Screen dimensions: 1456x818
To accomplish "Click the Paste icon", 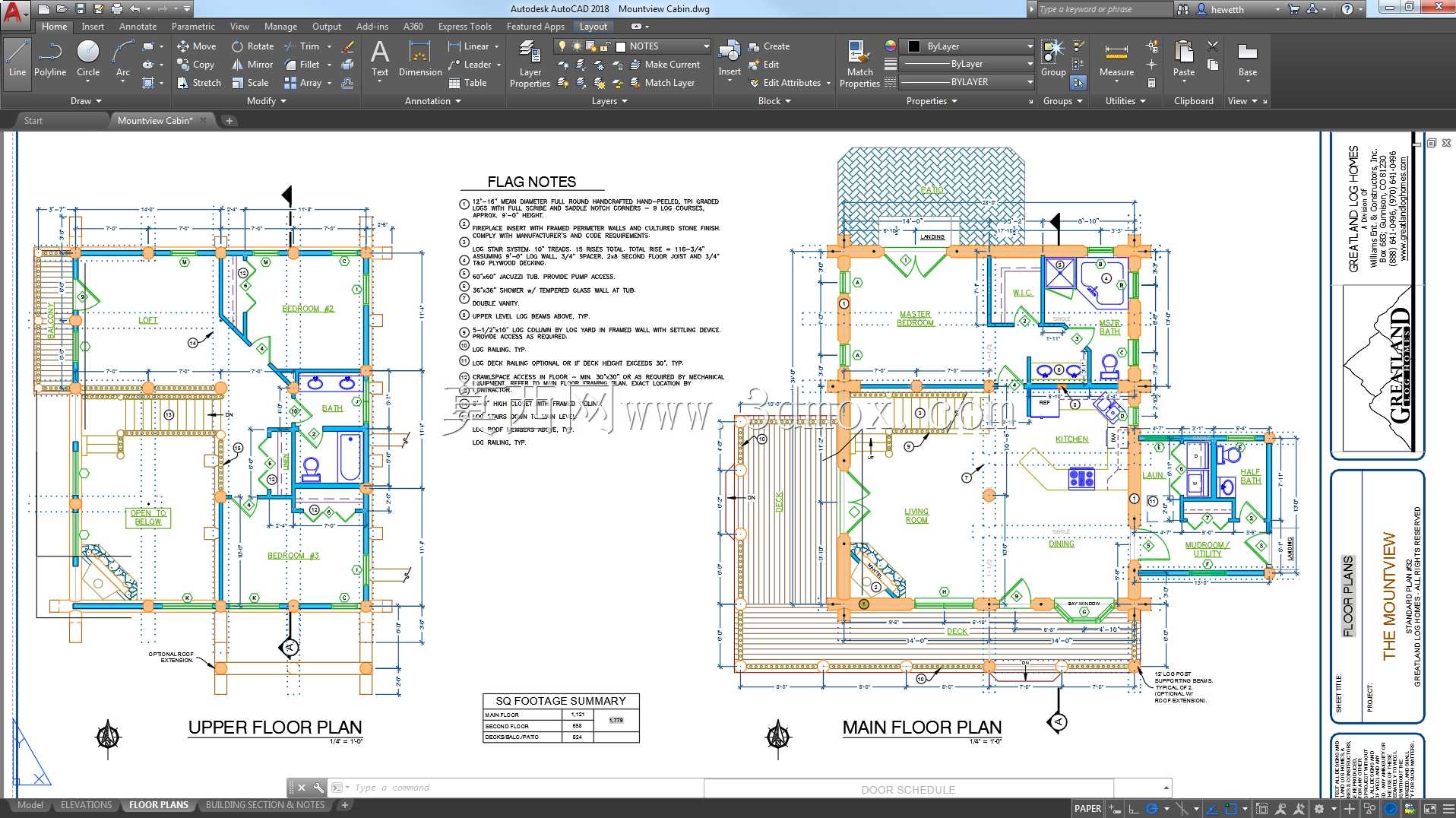I will click(1184, 59).
